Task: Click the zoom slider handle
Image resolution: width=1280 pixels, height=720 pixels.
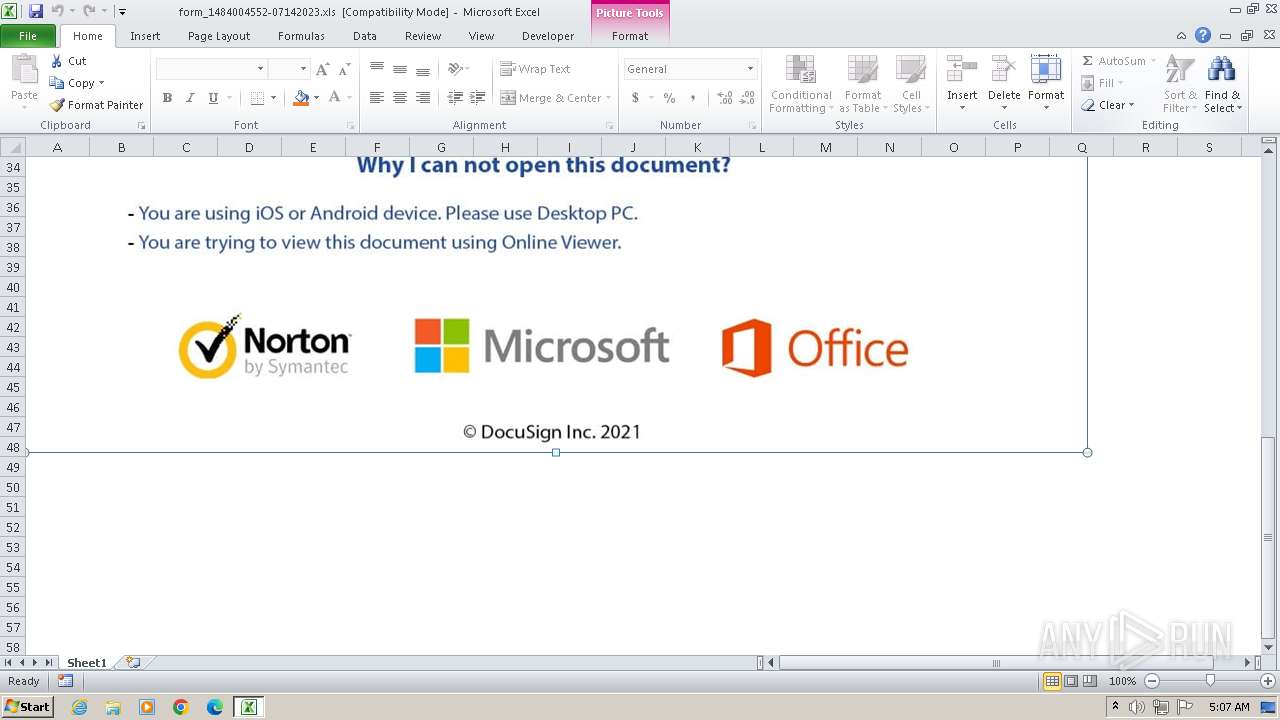Action: click(1210, 681)
